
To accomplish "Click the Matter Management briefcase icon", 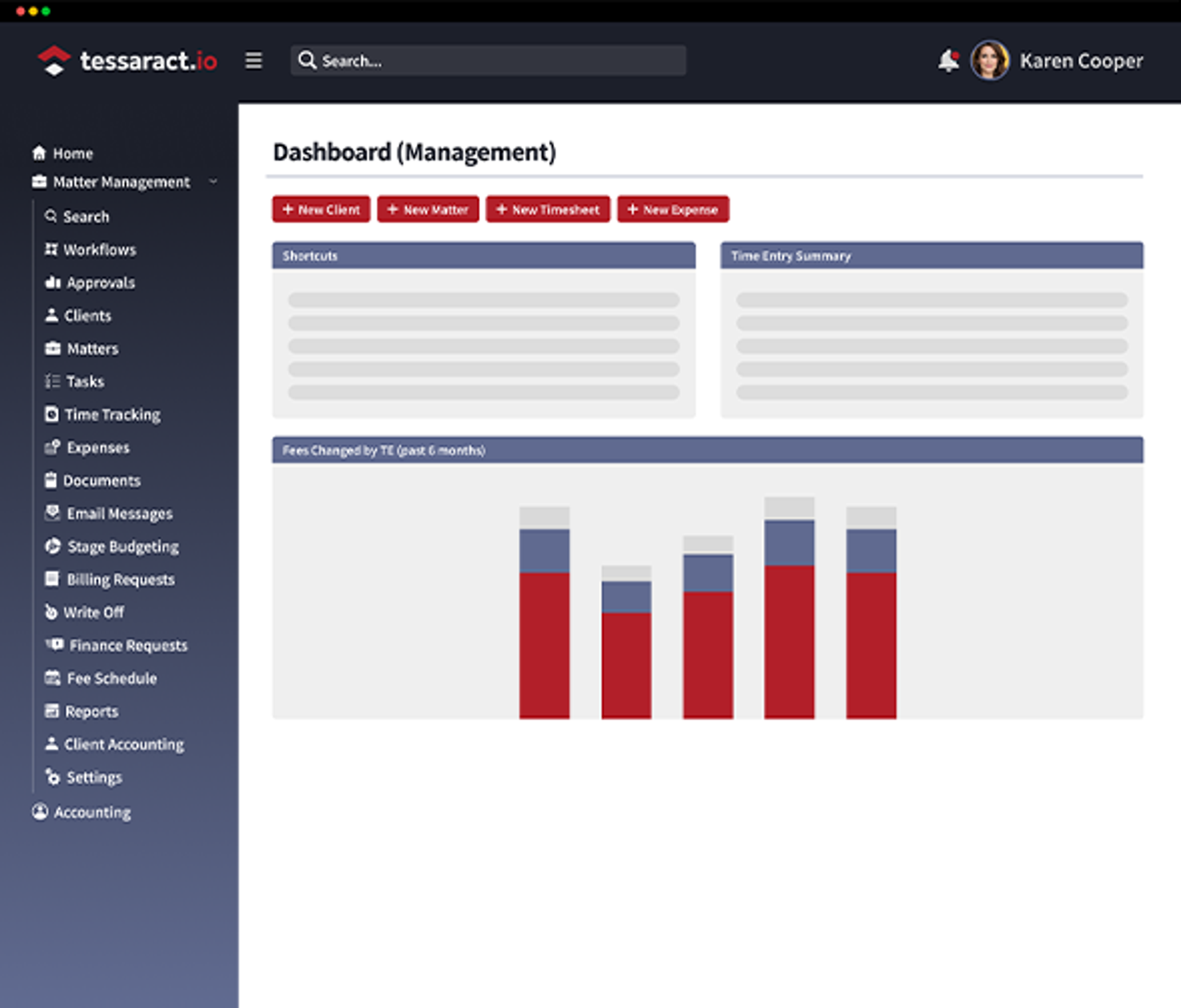I will (x=39, y=182).
